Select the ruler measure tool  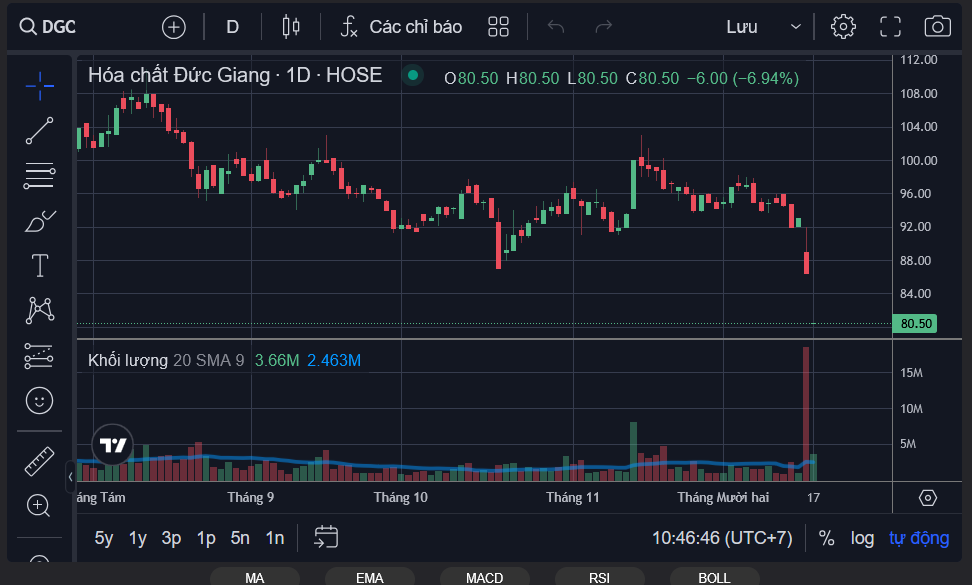40,461
